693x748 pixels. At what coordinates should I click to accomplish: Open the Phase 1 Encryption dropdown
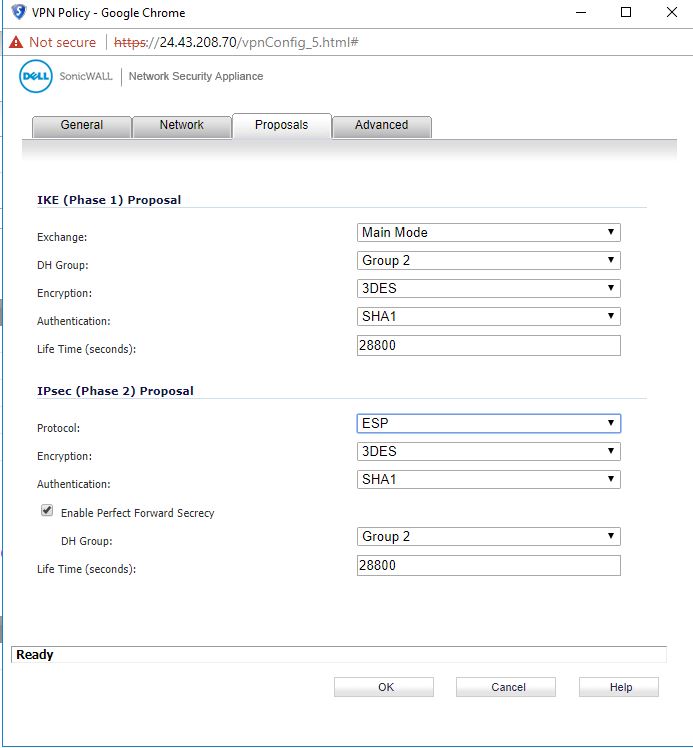(488, 289)
